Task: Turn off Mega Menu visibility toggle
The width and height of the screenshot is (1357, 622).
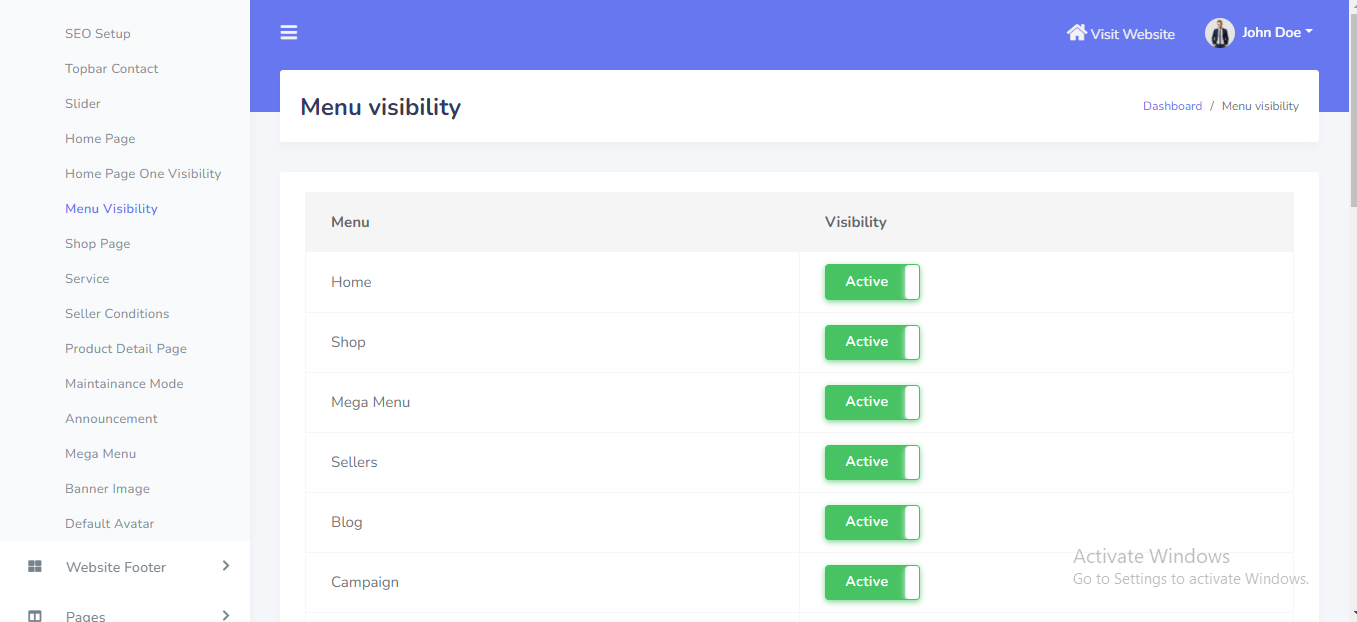Action: (872, 402)
